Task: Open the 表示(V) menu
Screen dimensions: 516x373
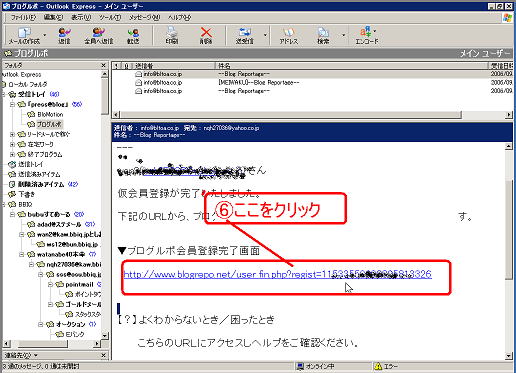Action: pyautogui.click(x=81, y=18)
